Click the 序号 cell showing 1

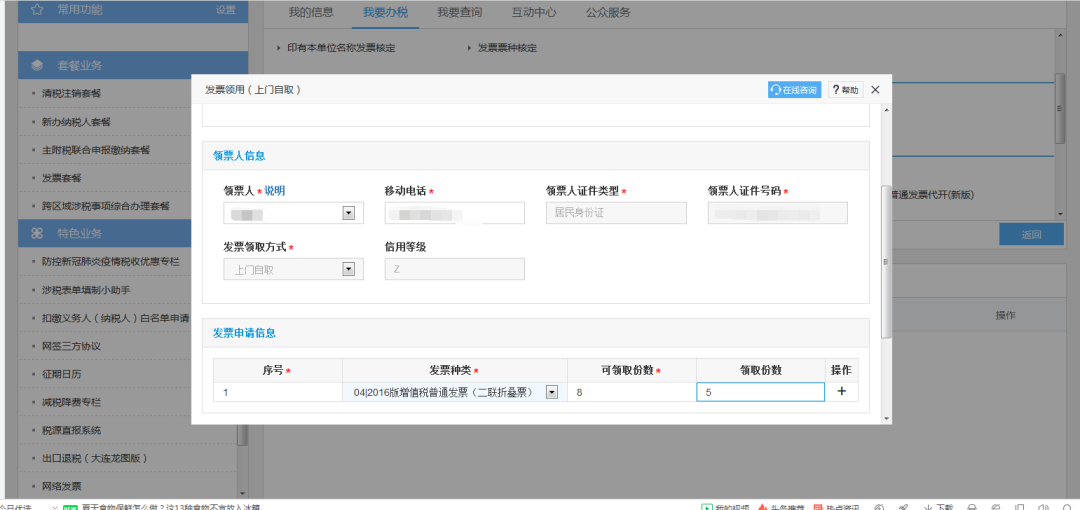(x=278, y=391)
